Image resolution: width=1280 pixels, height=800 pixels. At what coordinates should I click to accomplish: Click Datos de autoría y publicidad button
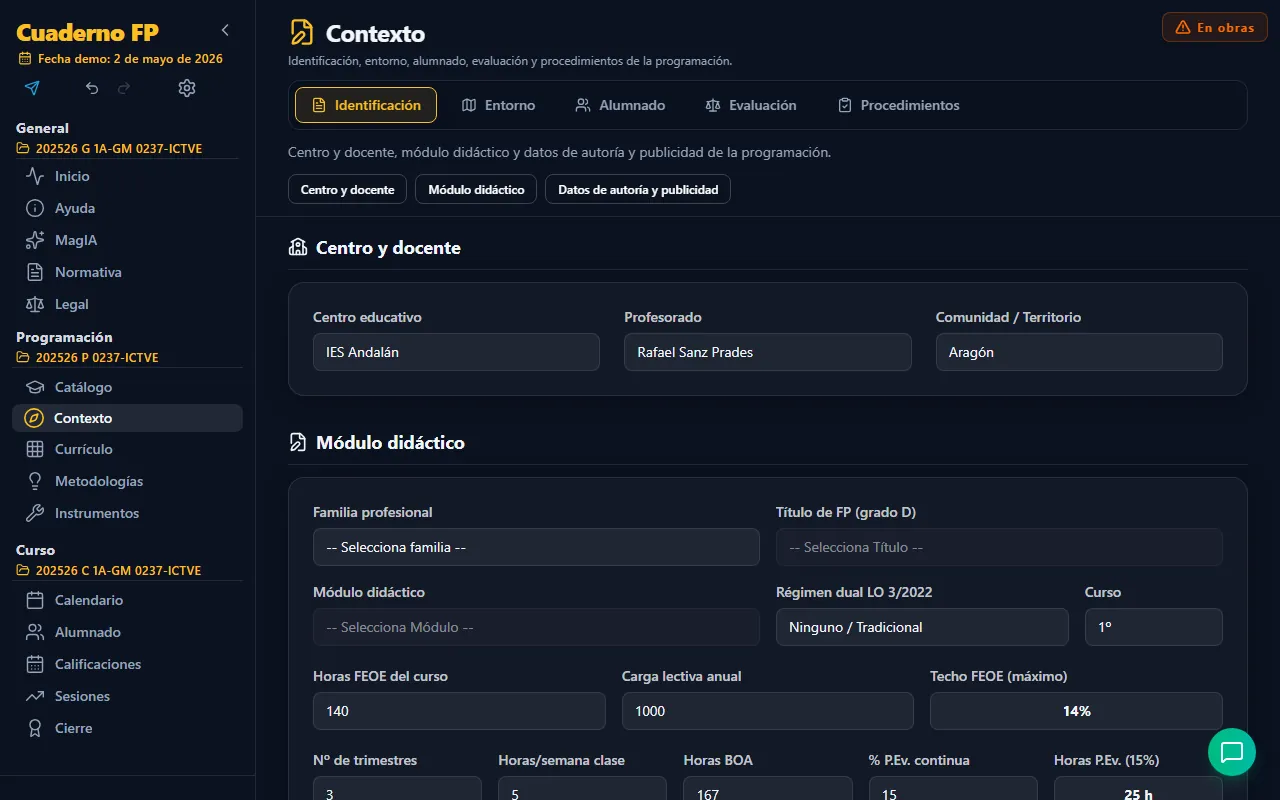[x=638, y=189]
